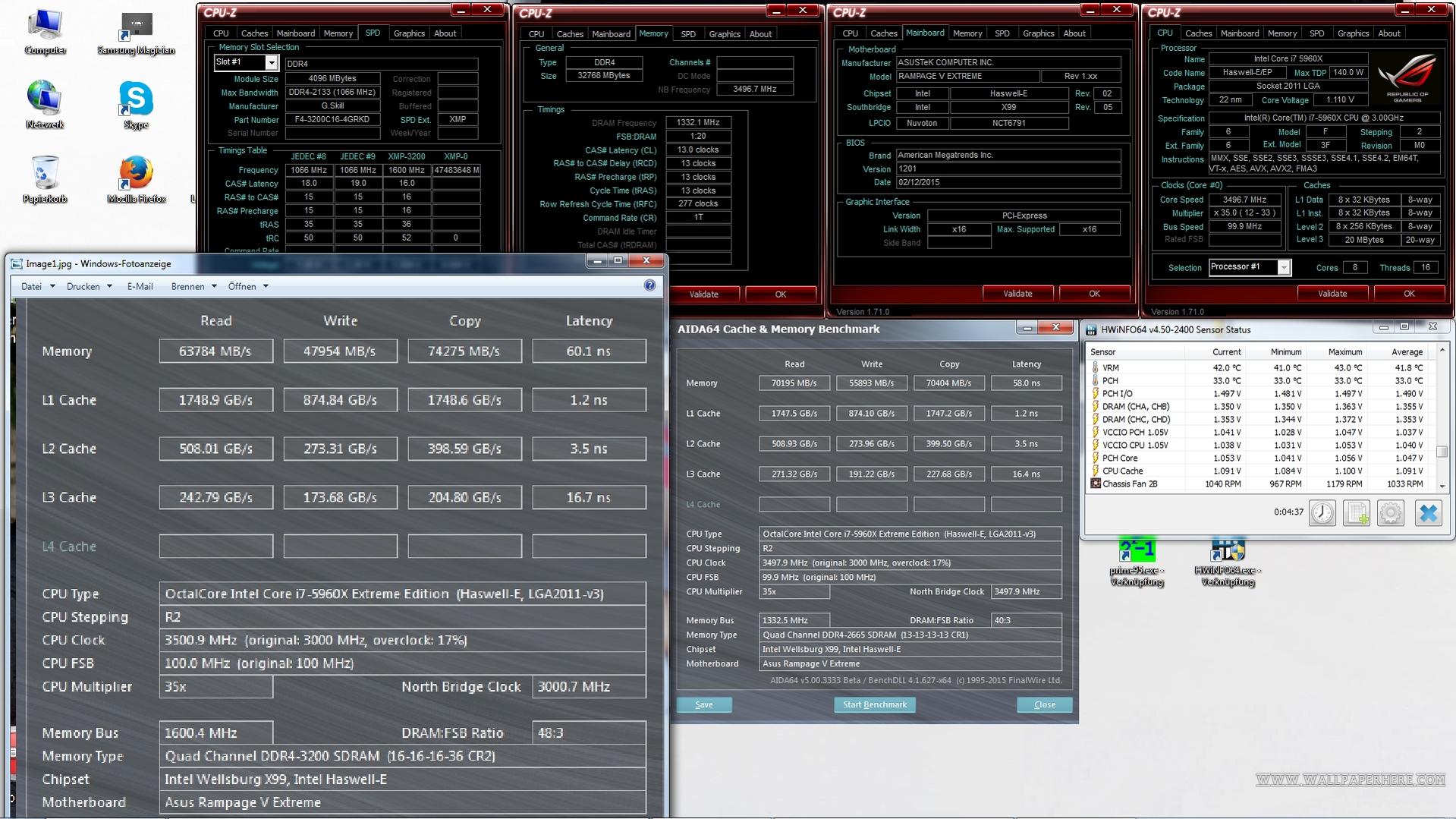1456x819 pixels.
Task: Click the HWiNFO64 sensor list scrollbar thumb
Action: point(1442,451)
